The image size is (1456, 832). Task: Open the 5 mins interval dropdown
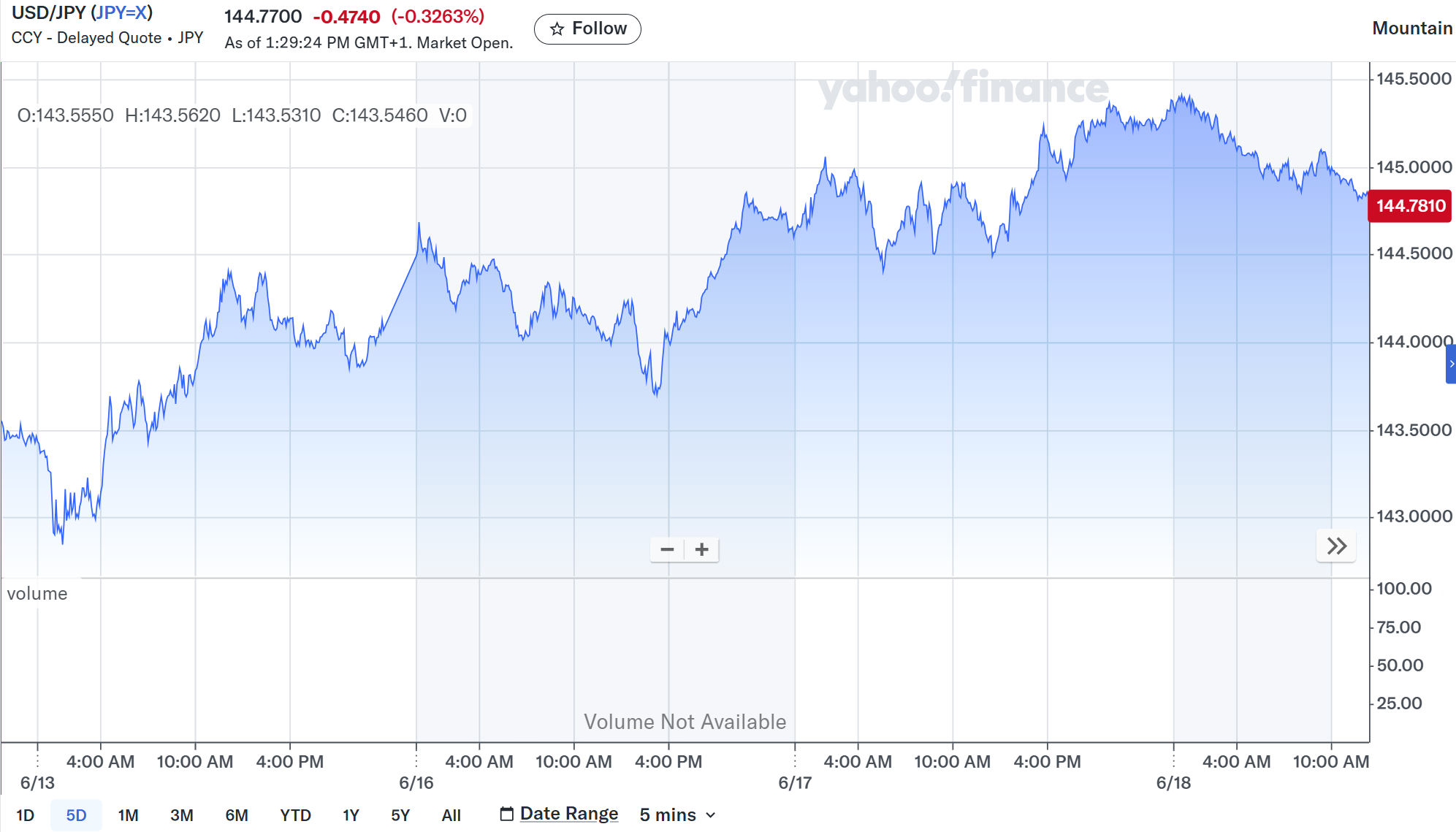point(677,814)
